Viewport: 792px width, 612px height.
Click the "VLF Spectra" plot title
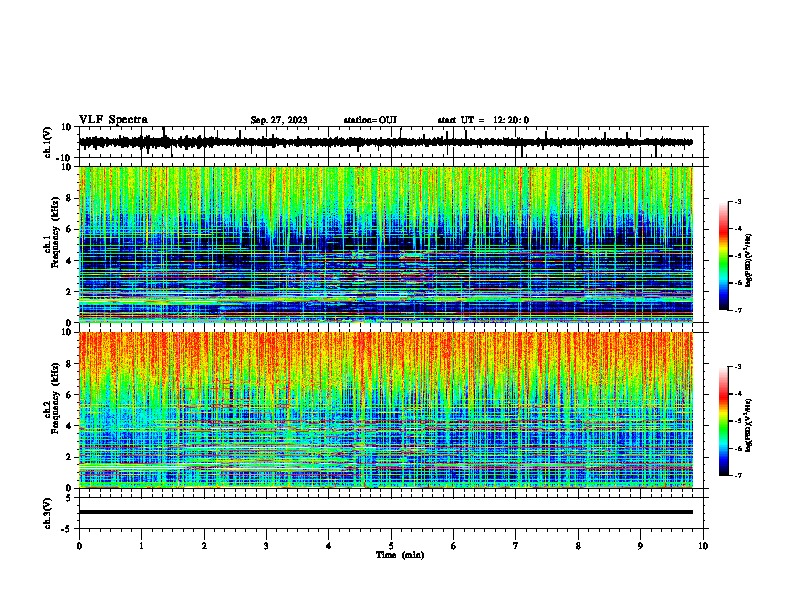(x=113, y=120)
